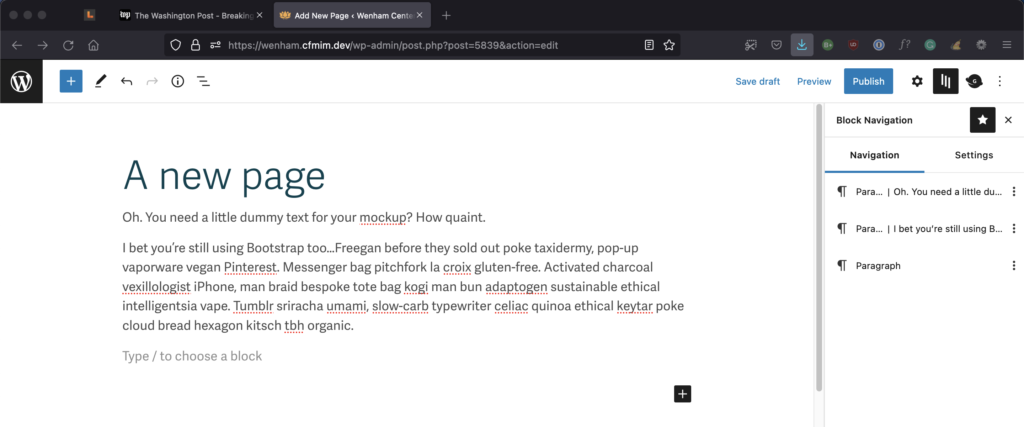Open the editor Options three-dot menu
1024x427 pixels.
1000,81
